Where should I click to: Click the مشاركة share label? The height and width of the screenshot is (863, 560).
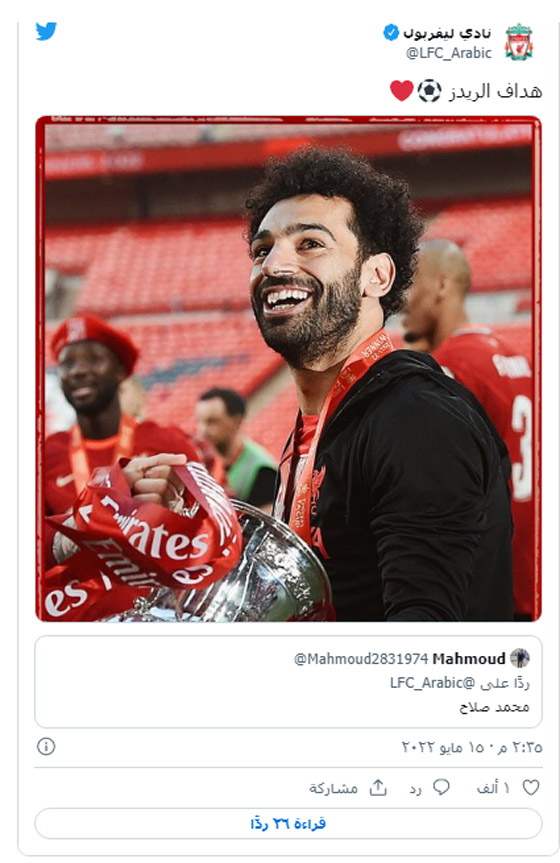click(333, 788)
